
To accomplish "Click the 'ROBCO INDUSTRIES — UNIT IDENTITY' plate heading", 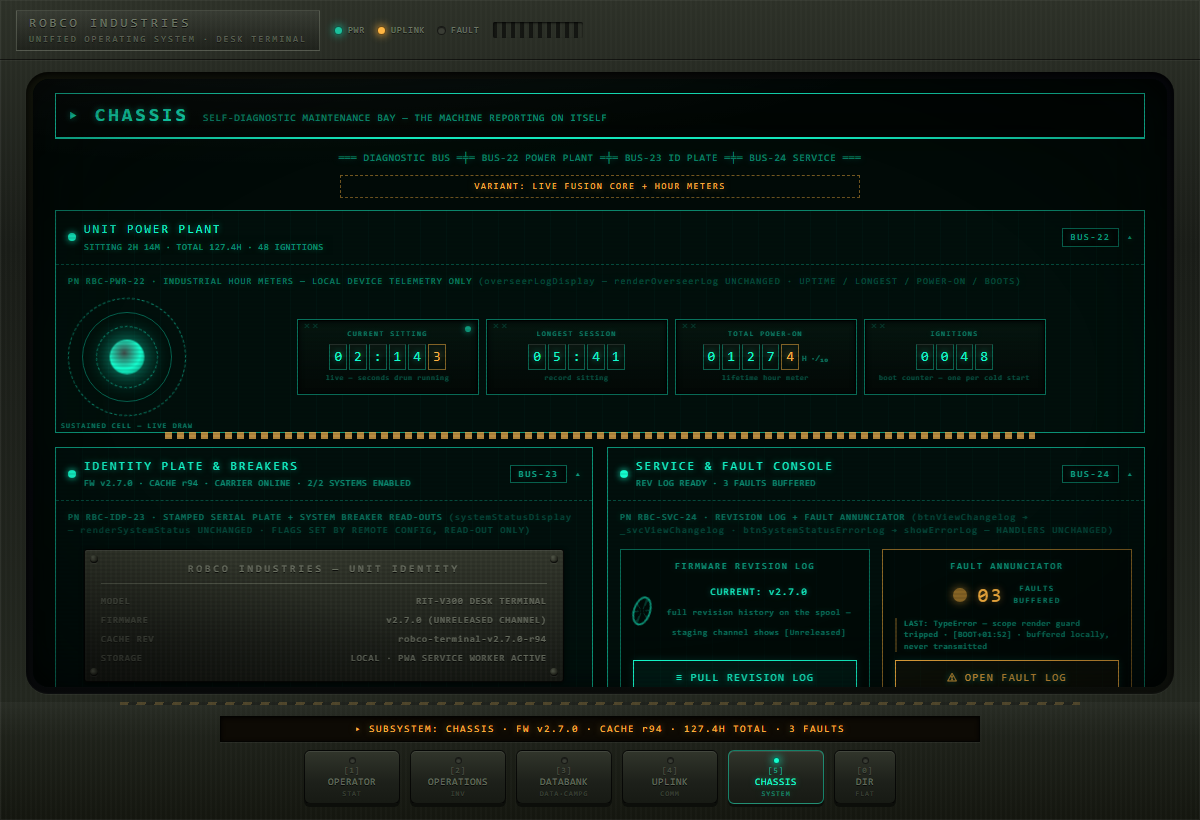I will coord(324,569).
